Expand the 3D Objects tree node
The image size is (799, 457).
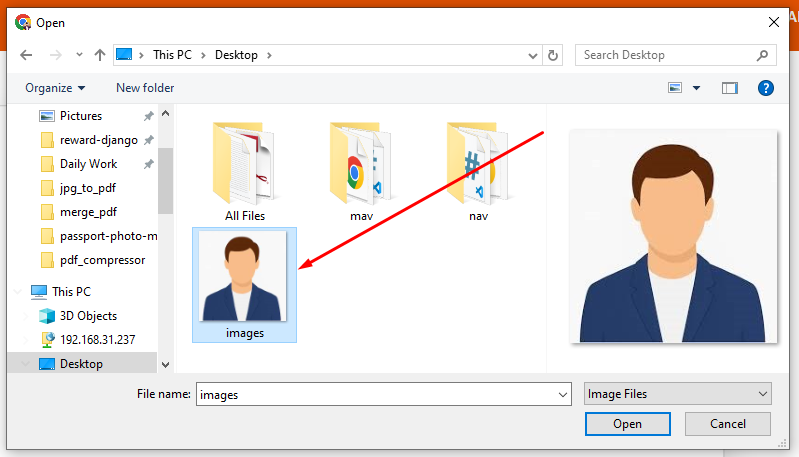[x=25, y=316]
